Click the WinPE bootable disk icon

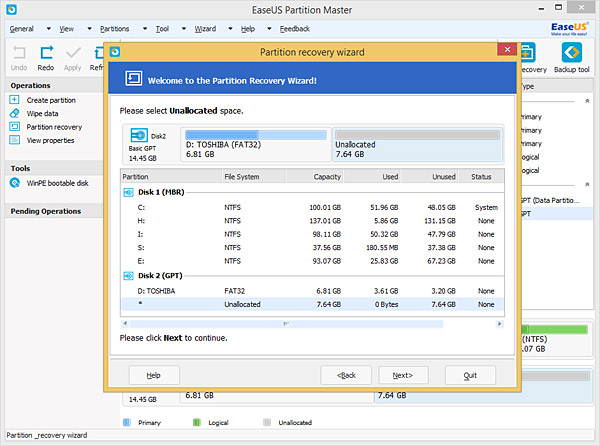(x=15, y=183)
